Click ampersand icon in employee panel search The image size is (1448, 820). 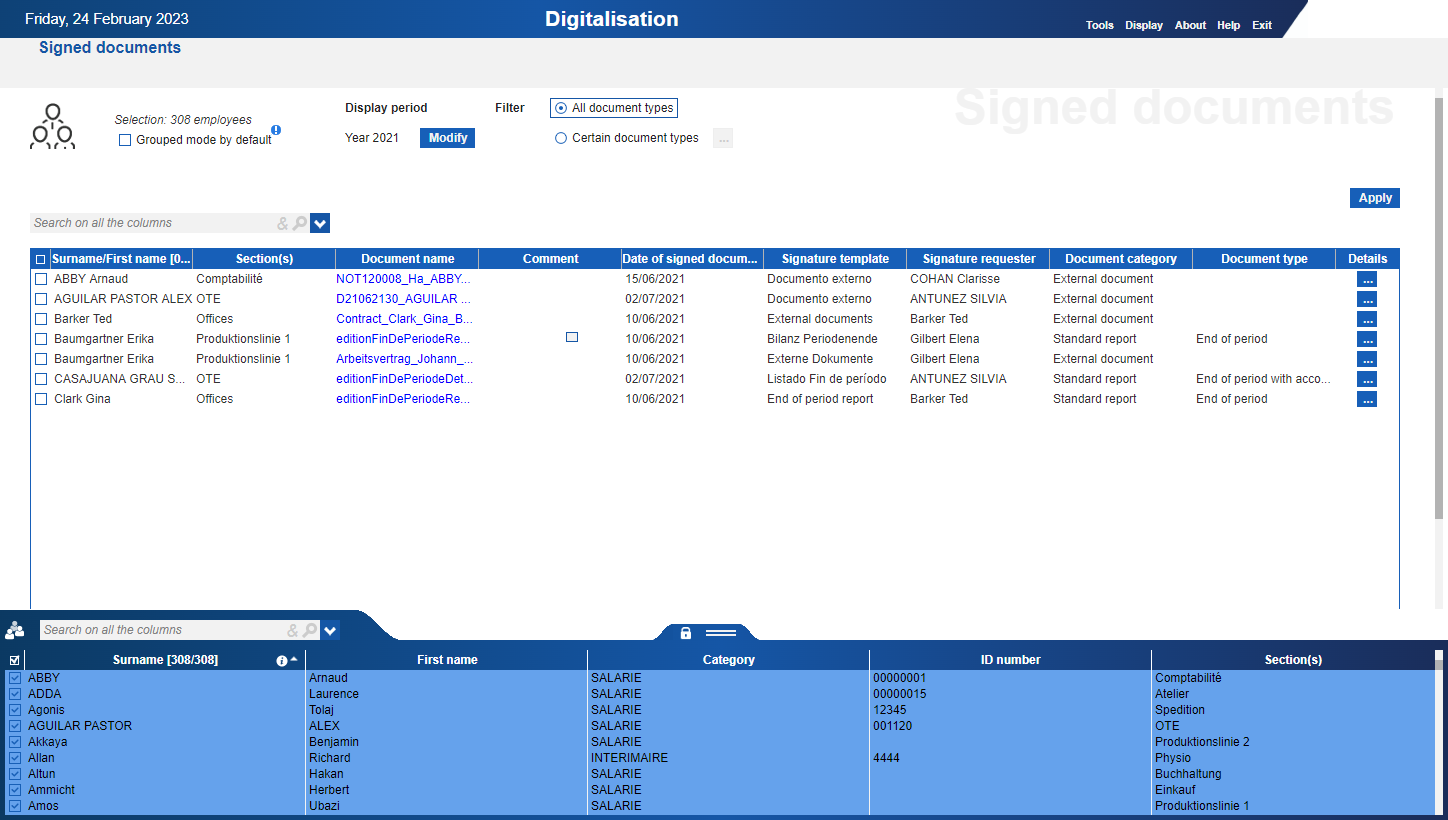(x=293, y=630)
